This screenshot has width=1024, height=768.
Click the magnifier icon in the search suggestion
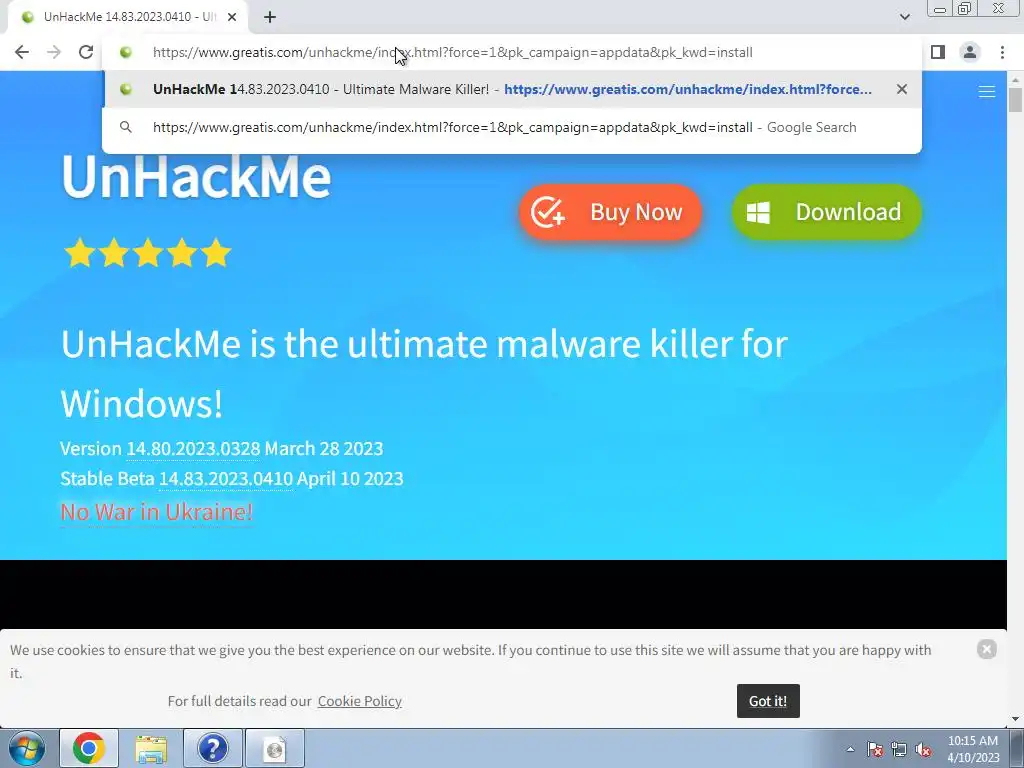click(126, 127)
